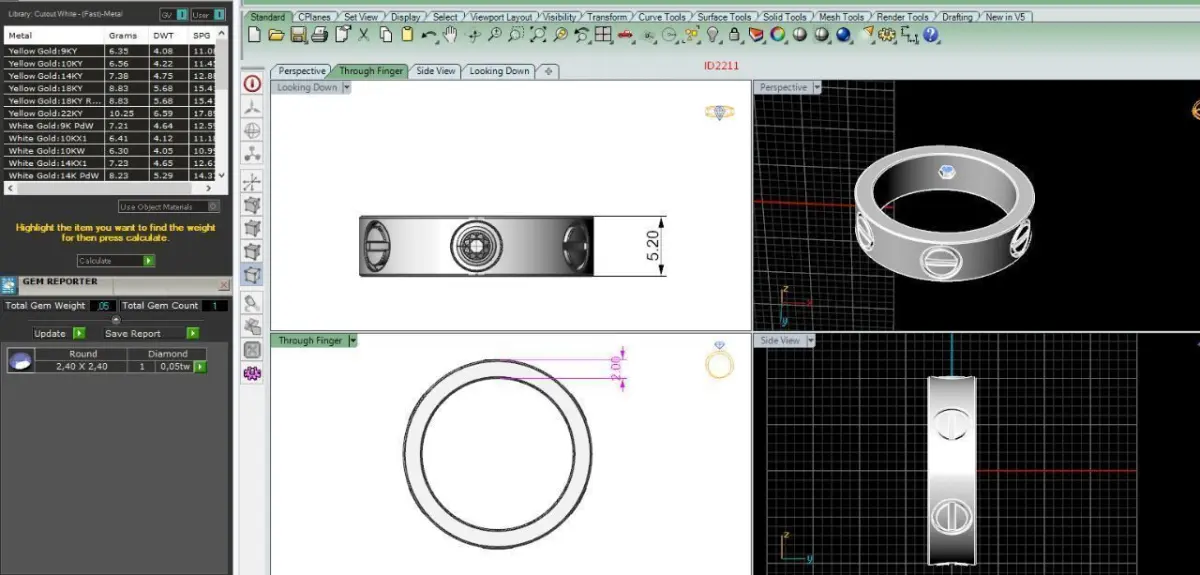Select the Perspective viewport tab
The height and width of the screenshot is (575, 1200).
click(x=302, y=71)
